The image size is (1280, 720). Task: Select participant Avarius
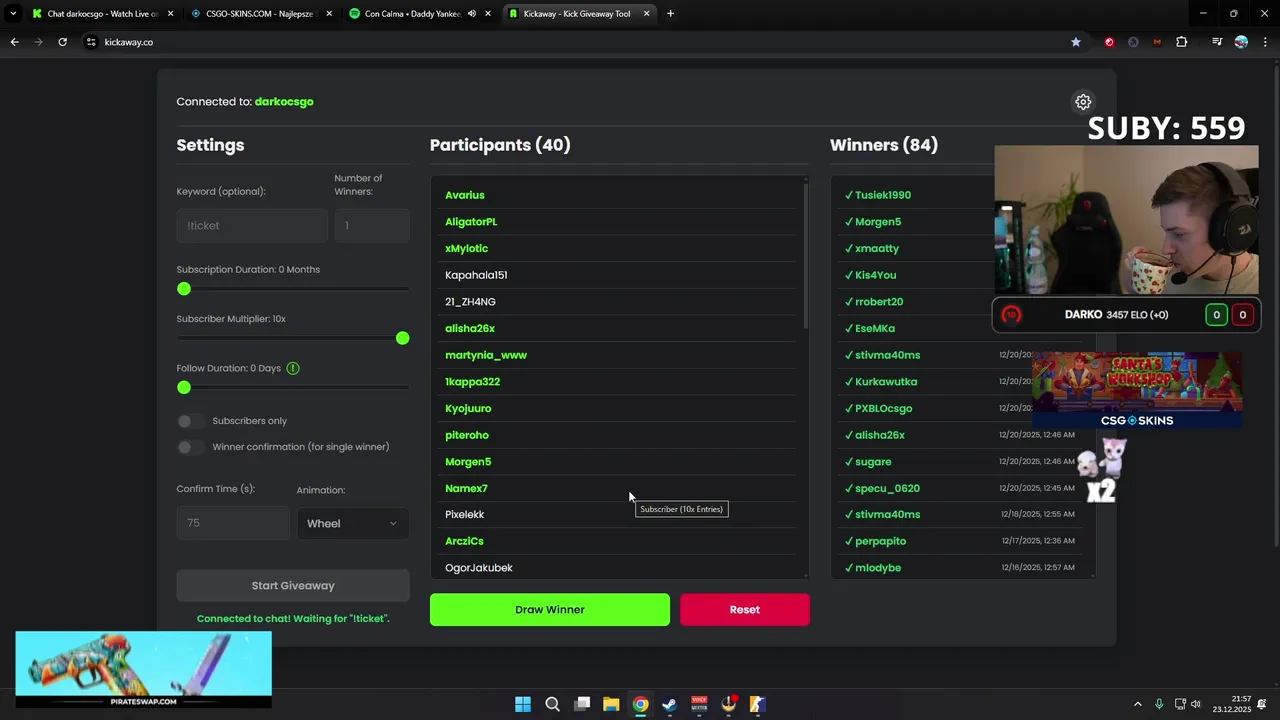[465, 195]
